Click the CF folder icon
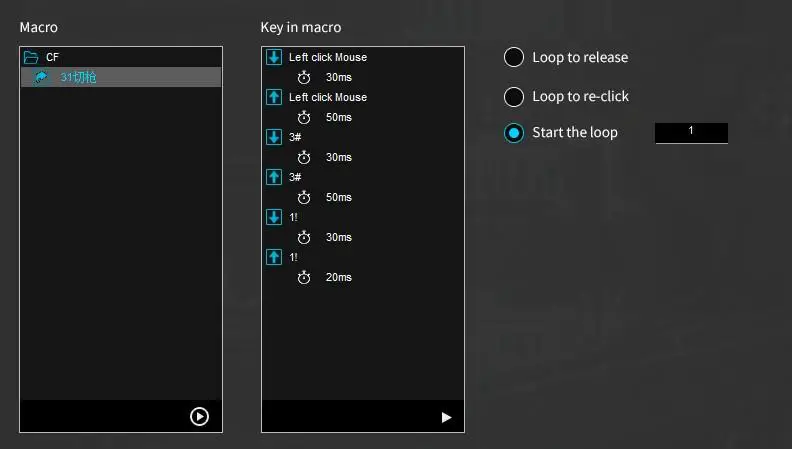792x449 pixels. (x=31, y=58)
